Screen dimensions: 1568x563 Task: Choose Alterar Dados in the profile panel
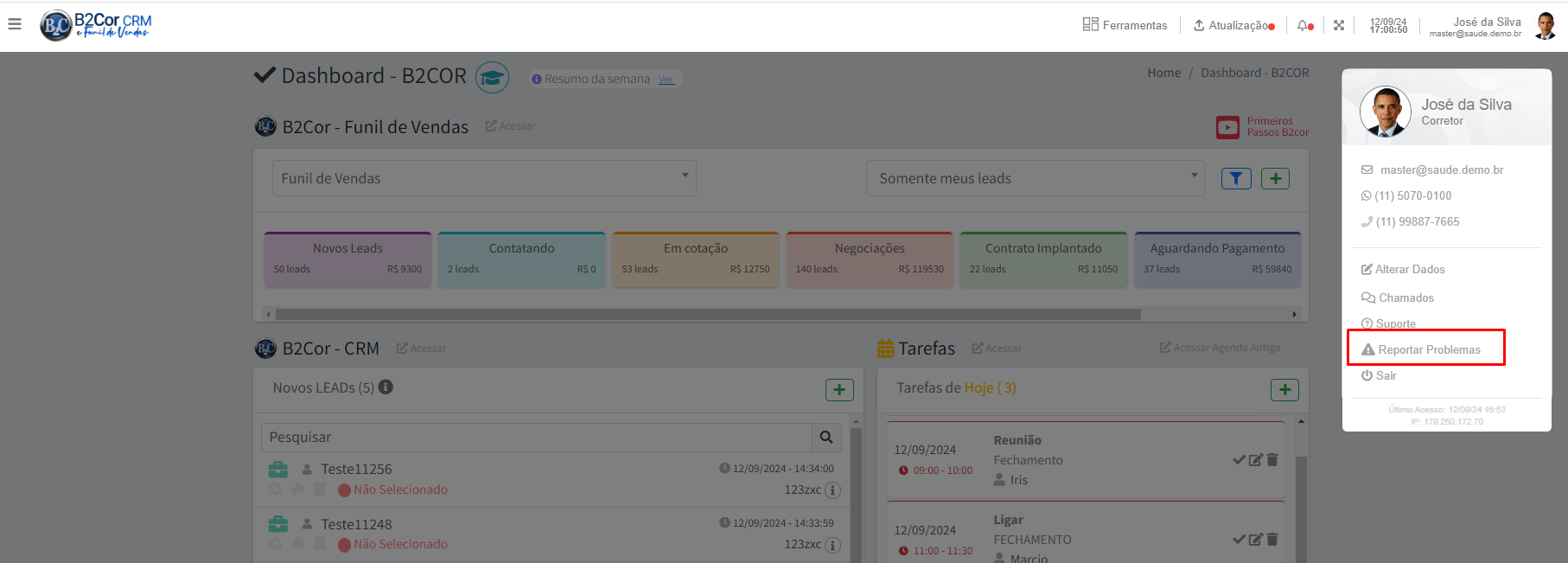(x=1409, y=270)
